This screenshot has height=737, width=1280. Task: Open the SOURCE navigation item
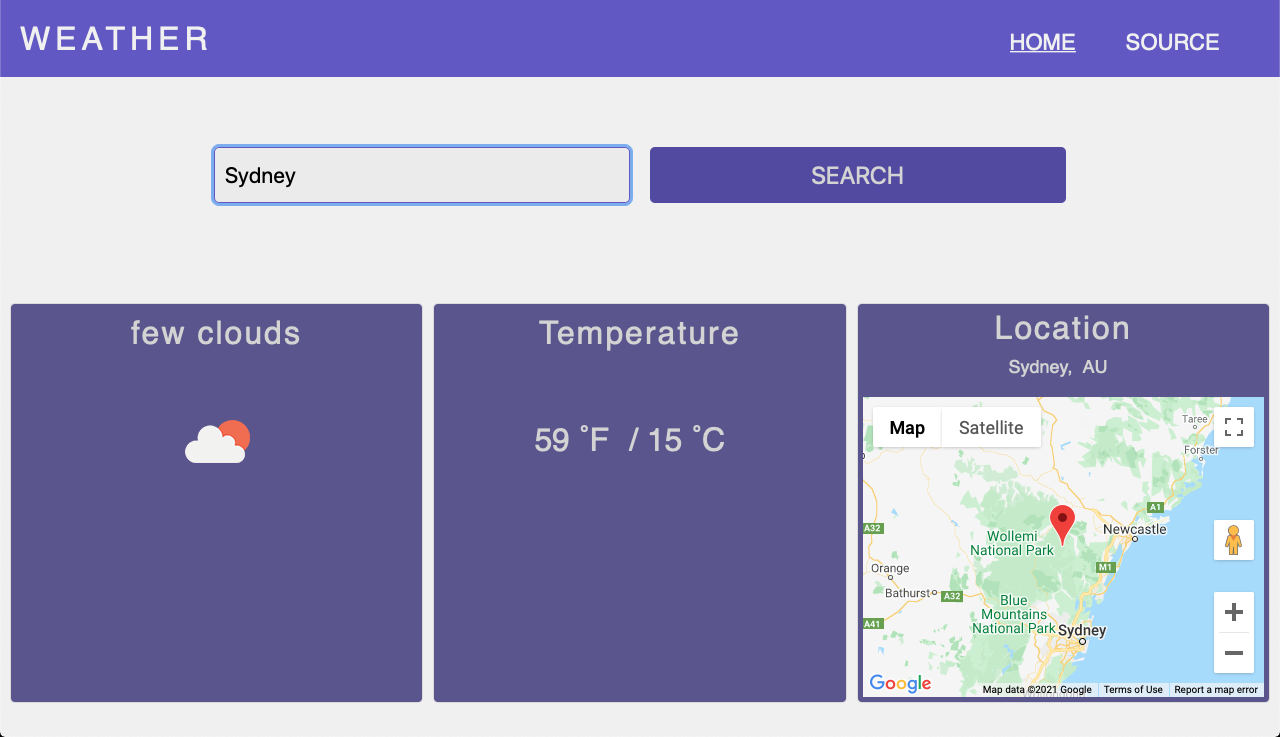coord(1172,42)
